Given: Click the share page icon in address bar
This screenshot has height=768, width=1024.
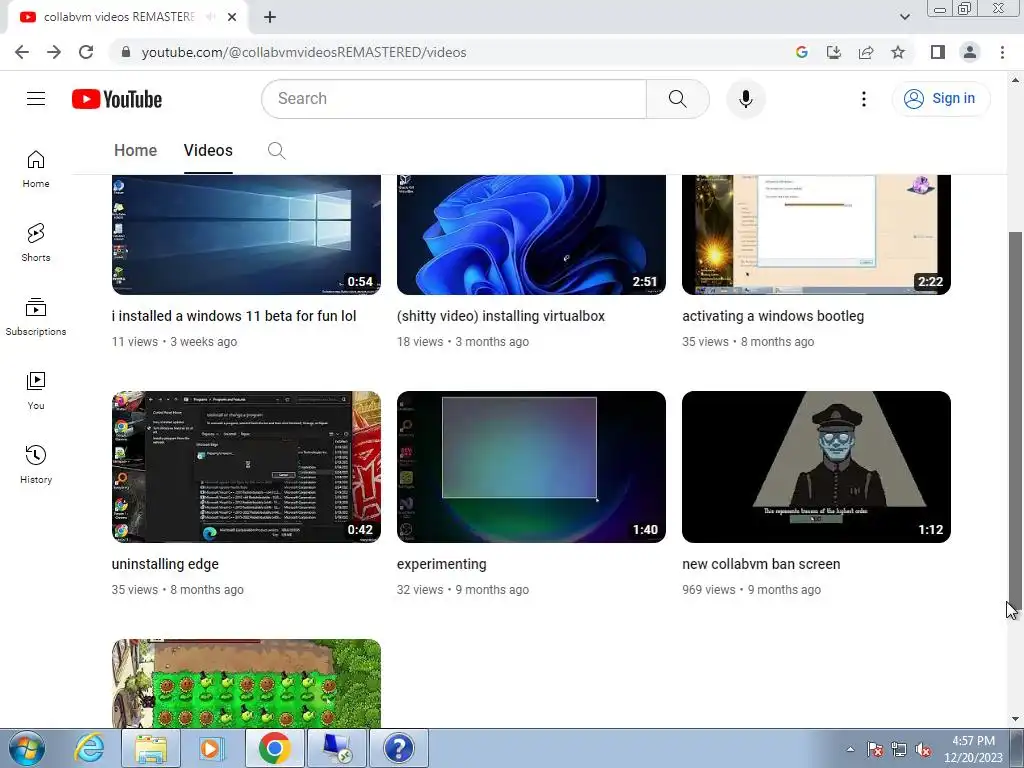Looking at the screenshot, I should (x=866, y=52).
